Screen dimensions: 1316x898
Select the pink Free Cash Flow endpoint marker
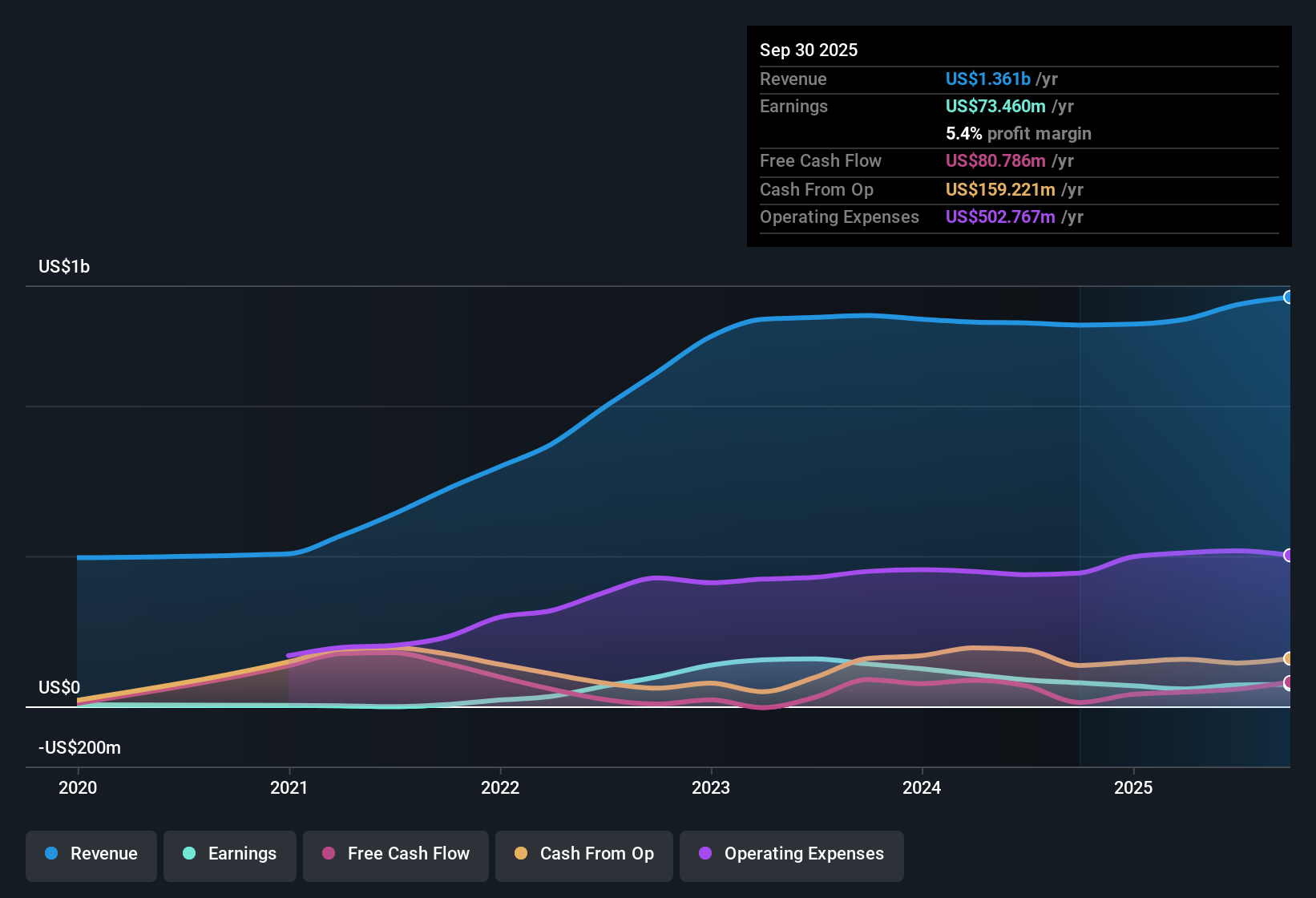1288,682
